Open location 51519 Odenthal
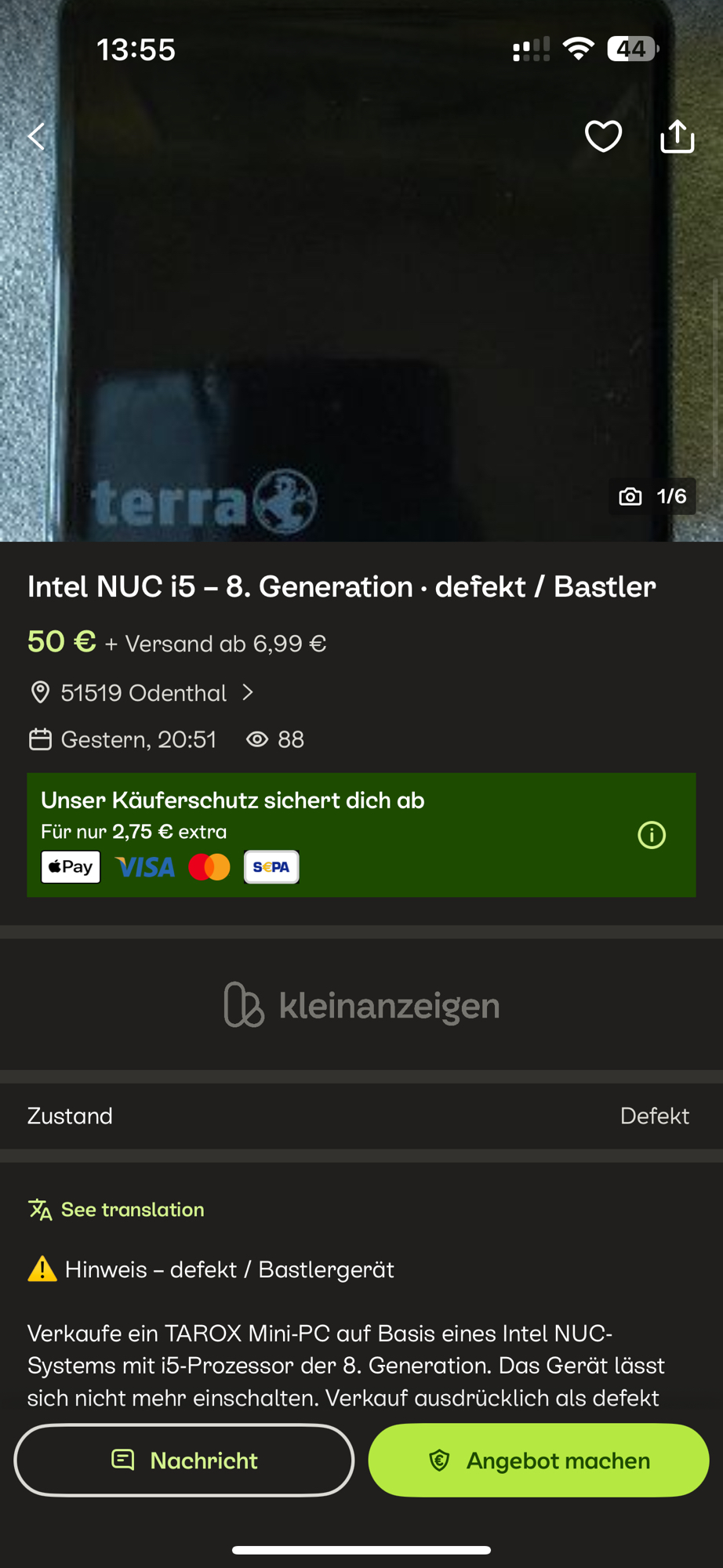Screen dimensions: 723x1568 coord(144,693)
